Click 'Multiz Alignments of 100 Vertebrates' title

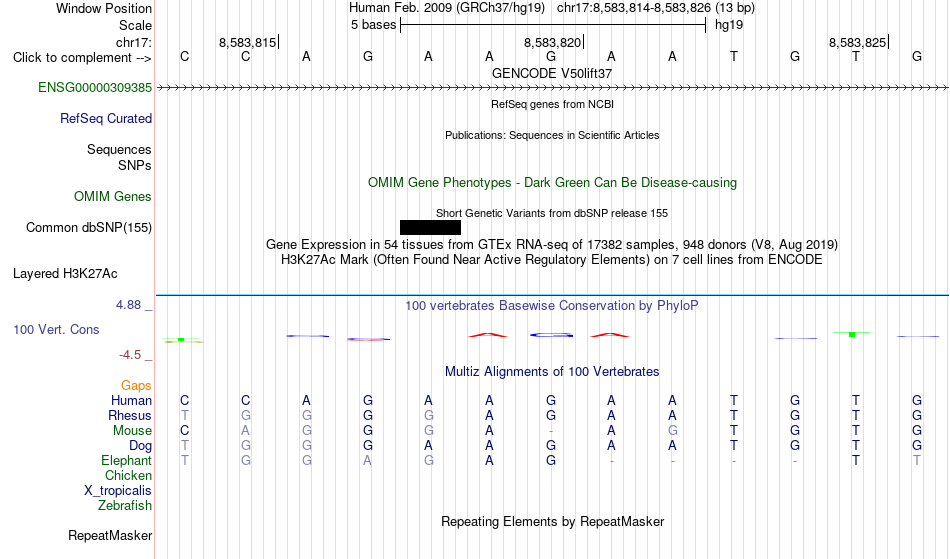pos(552,372)
